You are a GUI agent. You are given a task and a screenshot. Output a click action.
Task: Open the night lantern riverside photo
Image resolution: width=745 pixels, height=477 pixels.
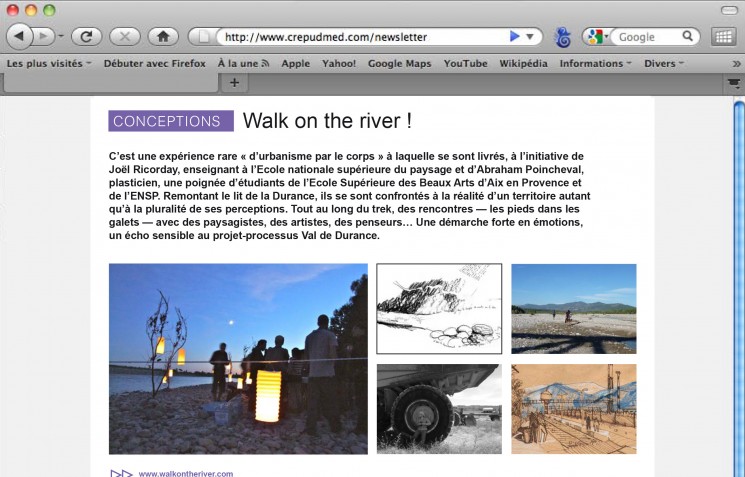tap(238, 359)
